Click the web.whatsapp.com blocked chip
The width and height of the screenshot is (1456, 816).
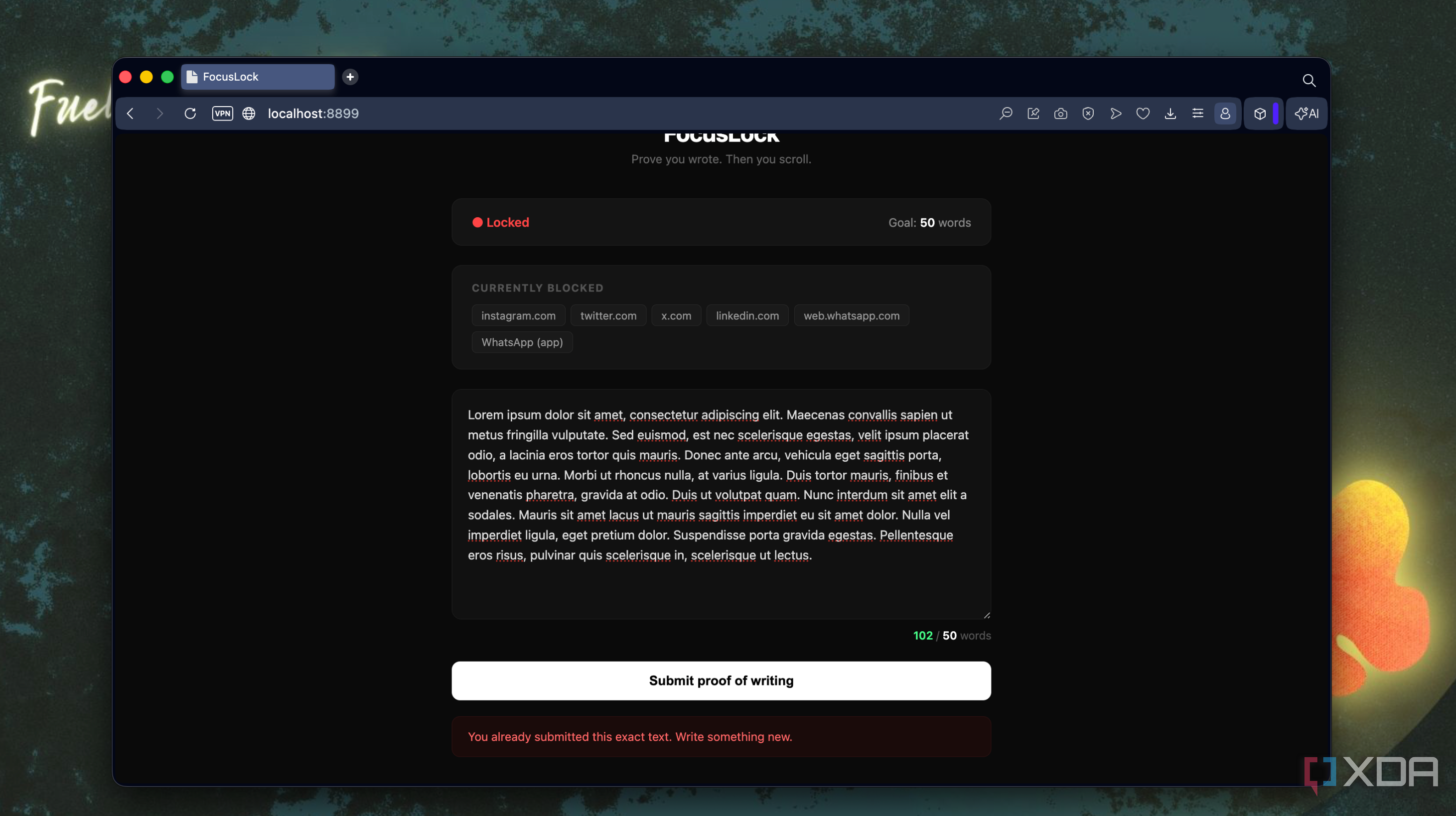[851, 315]
